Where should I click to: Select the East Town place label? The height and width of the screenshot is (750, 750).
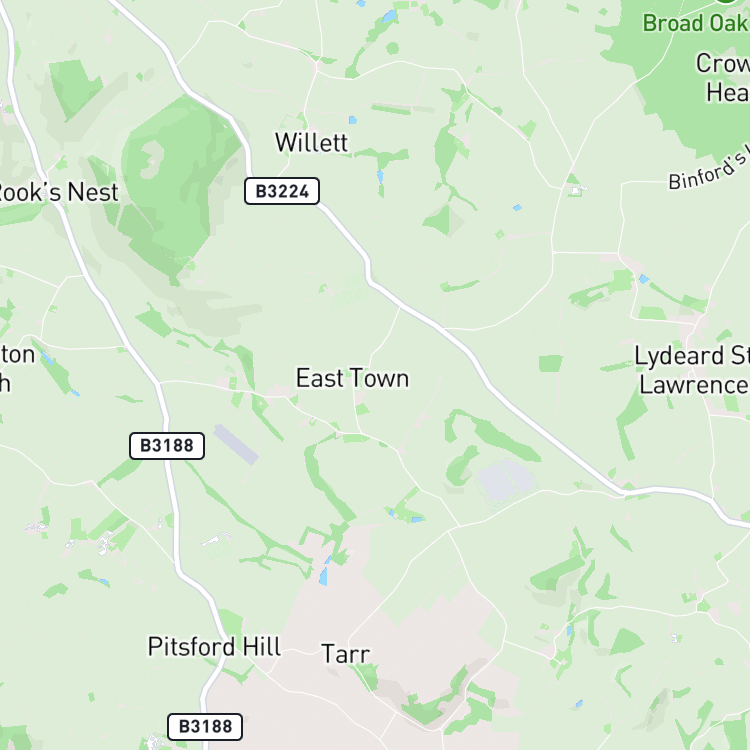coord(353,378)
